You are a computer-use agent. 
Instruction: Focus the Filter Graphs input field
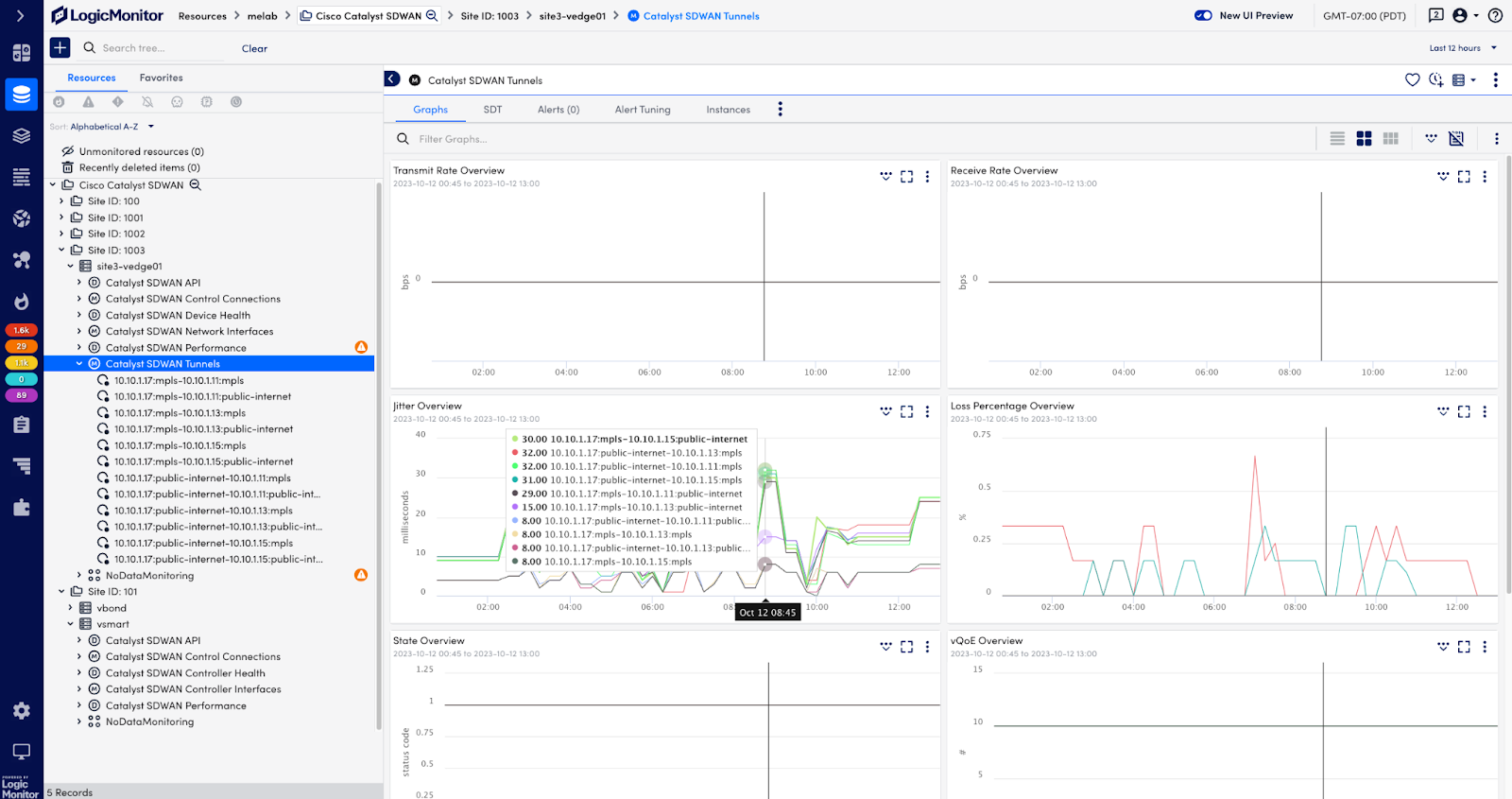[x=850, y=139]
